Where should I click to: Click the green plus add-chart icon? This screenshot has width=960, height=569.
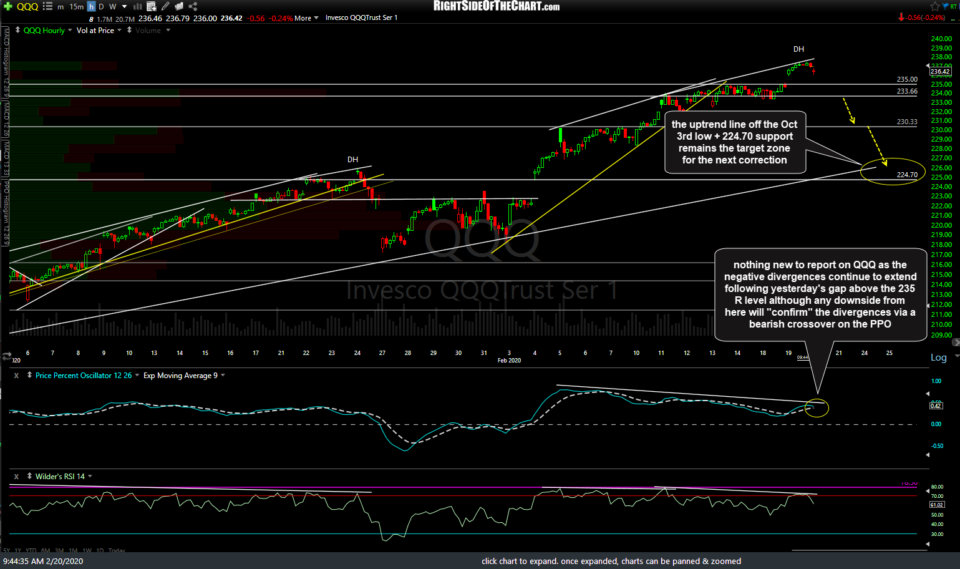click(8, 6)
